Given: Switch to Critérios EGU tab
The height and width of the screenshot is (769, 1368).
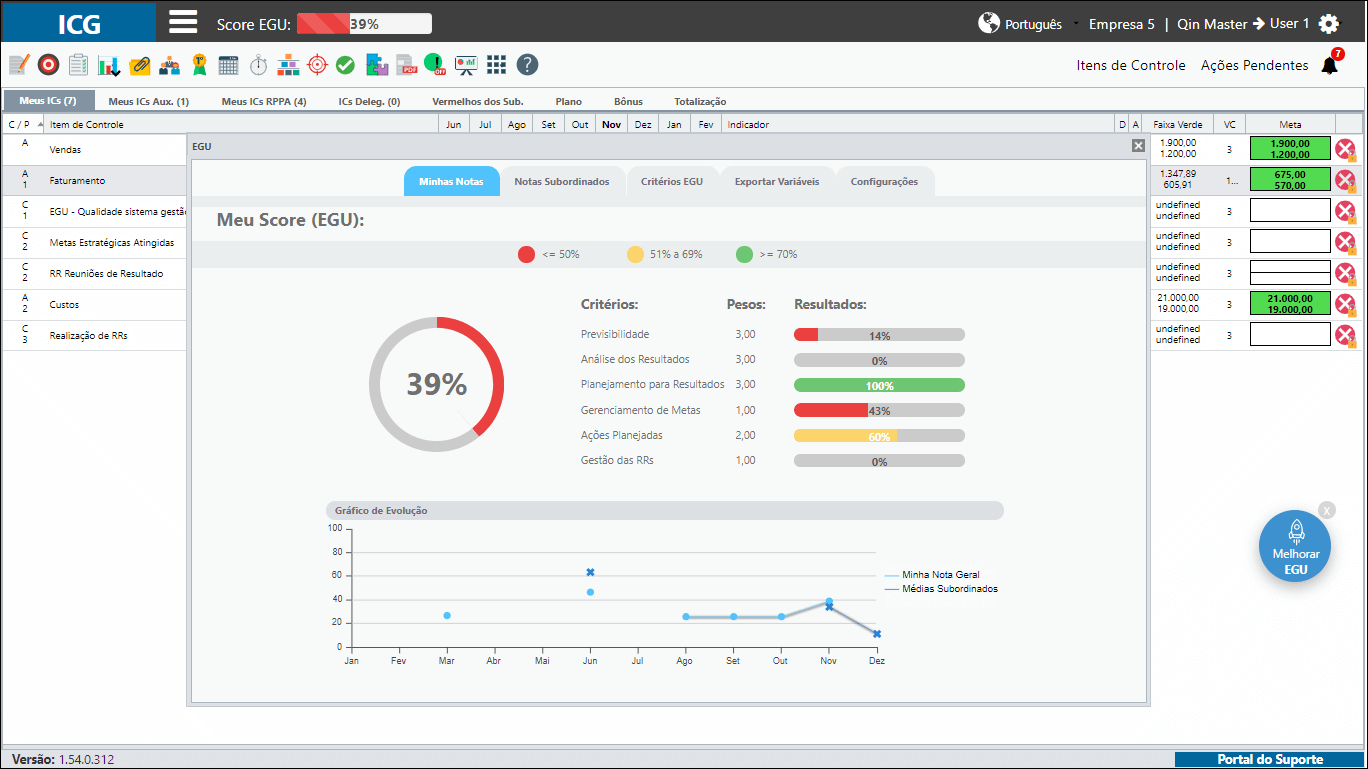Looking at the screenshot, I should 672,182.
